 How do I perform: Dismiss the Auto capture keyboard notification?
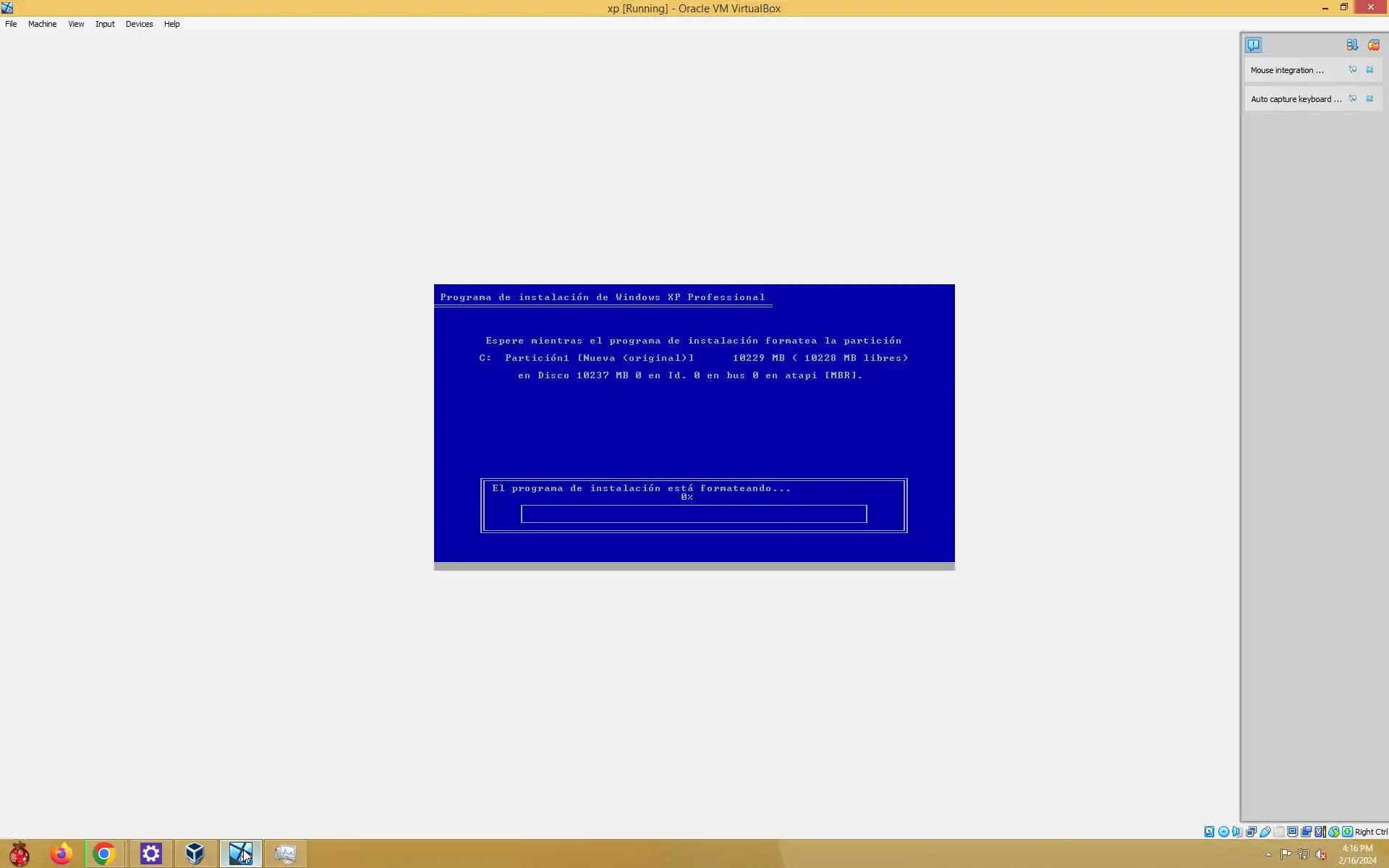tap(1369, 99)
